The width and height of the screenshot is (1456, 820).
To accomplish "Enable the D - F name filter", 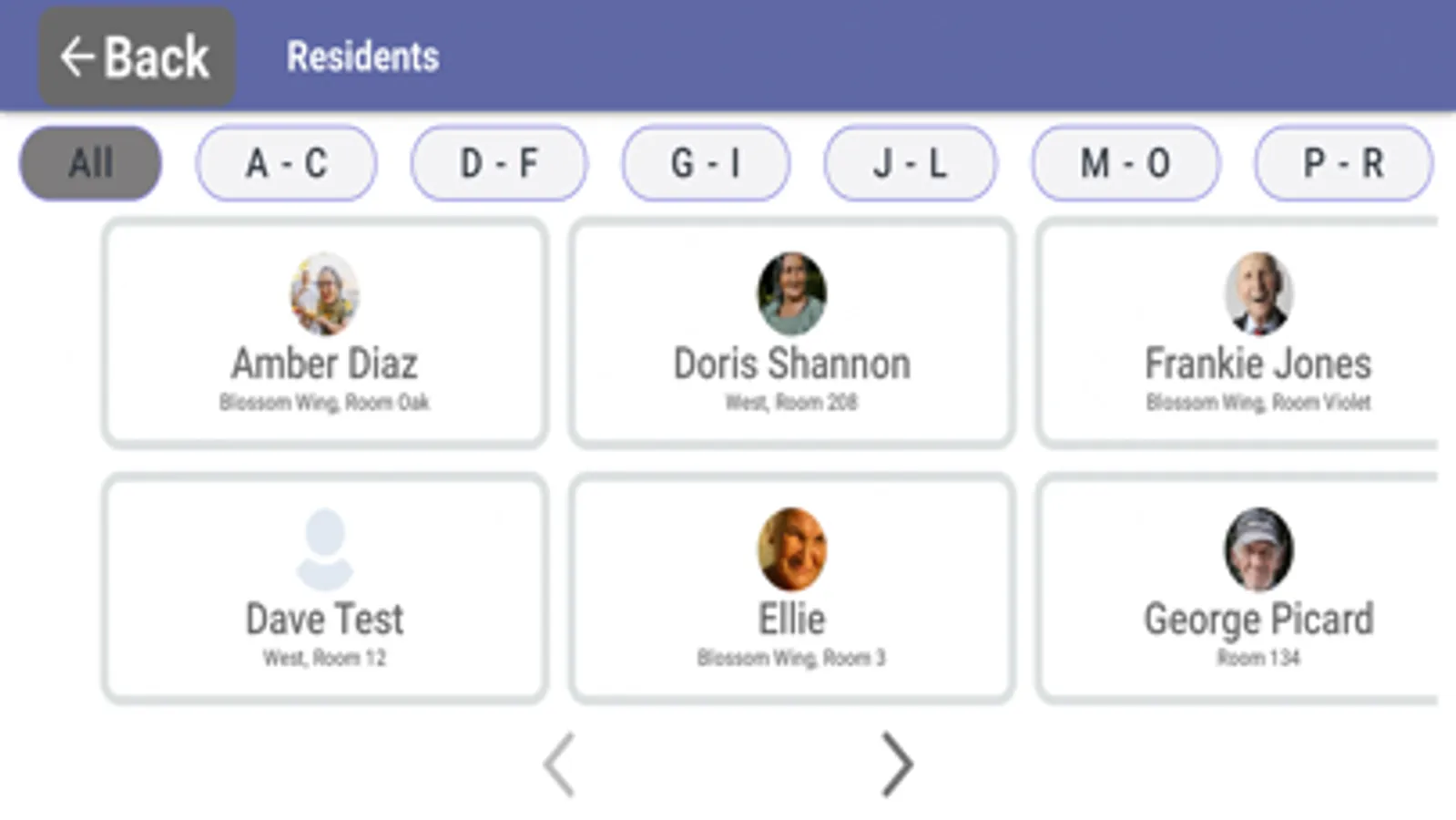I will tap(499, 162).
